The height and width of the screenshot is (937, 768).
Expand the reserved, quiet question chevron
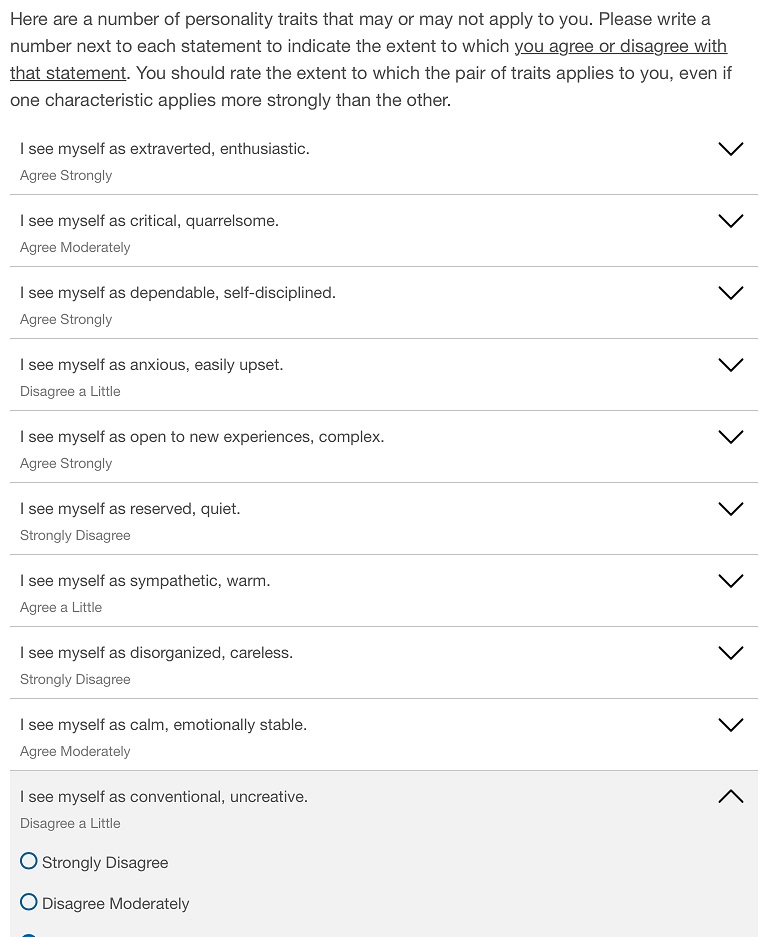pos(731,509)
